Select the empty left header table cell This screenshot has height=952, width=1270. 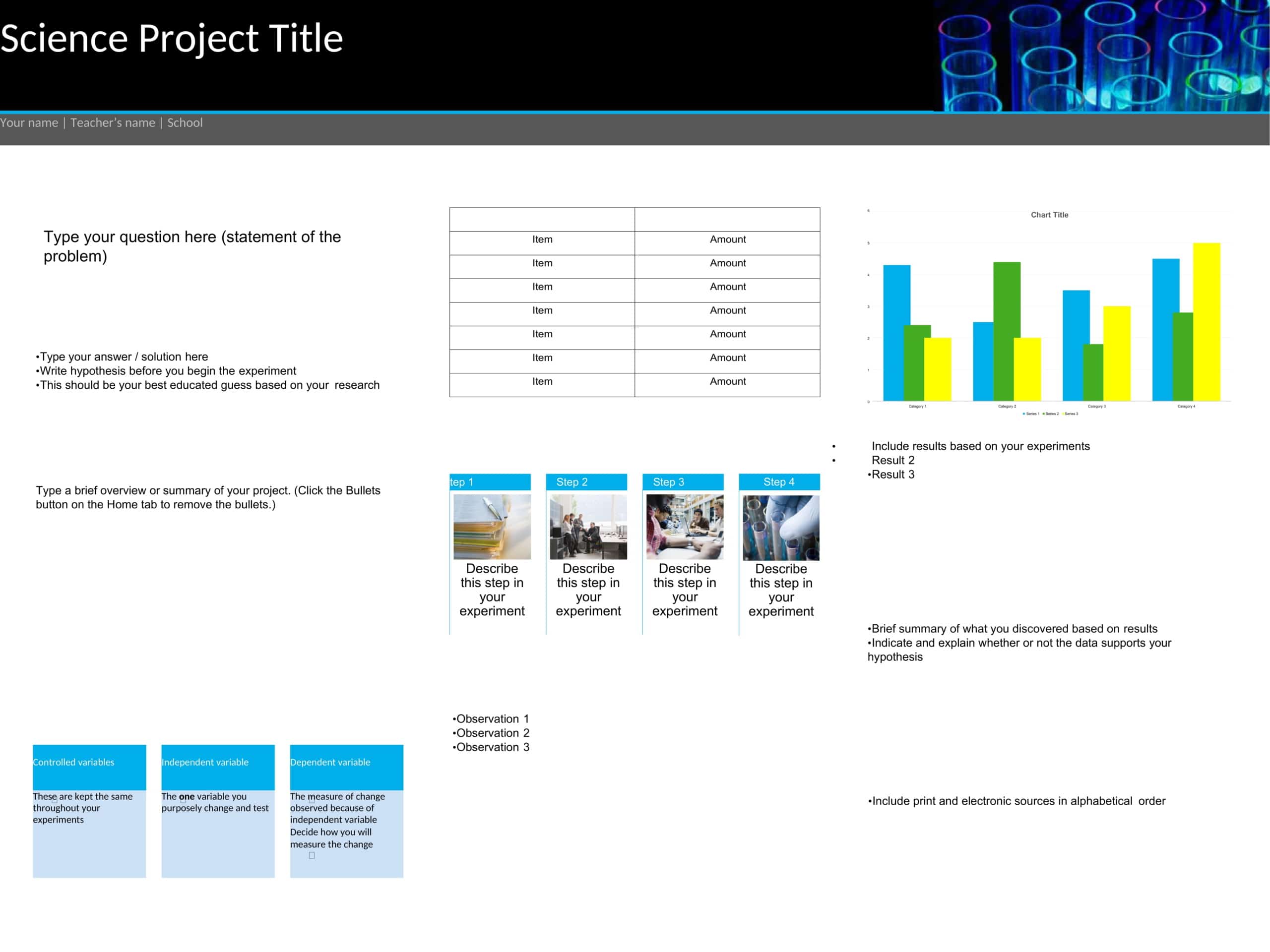(542, 220)
